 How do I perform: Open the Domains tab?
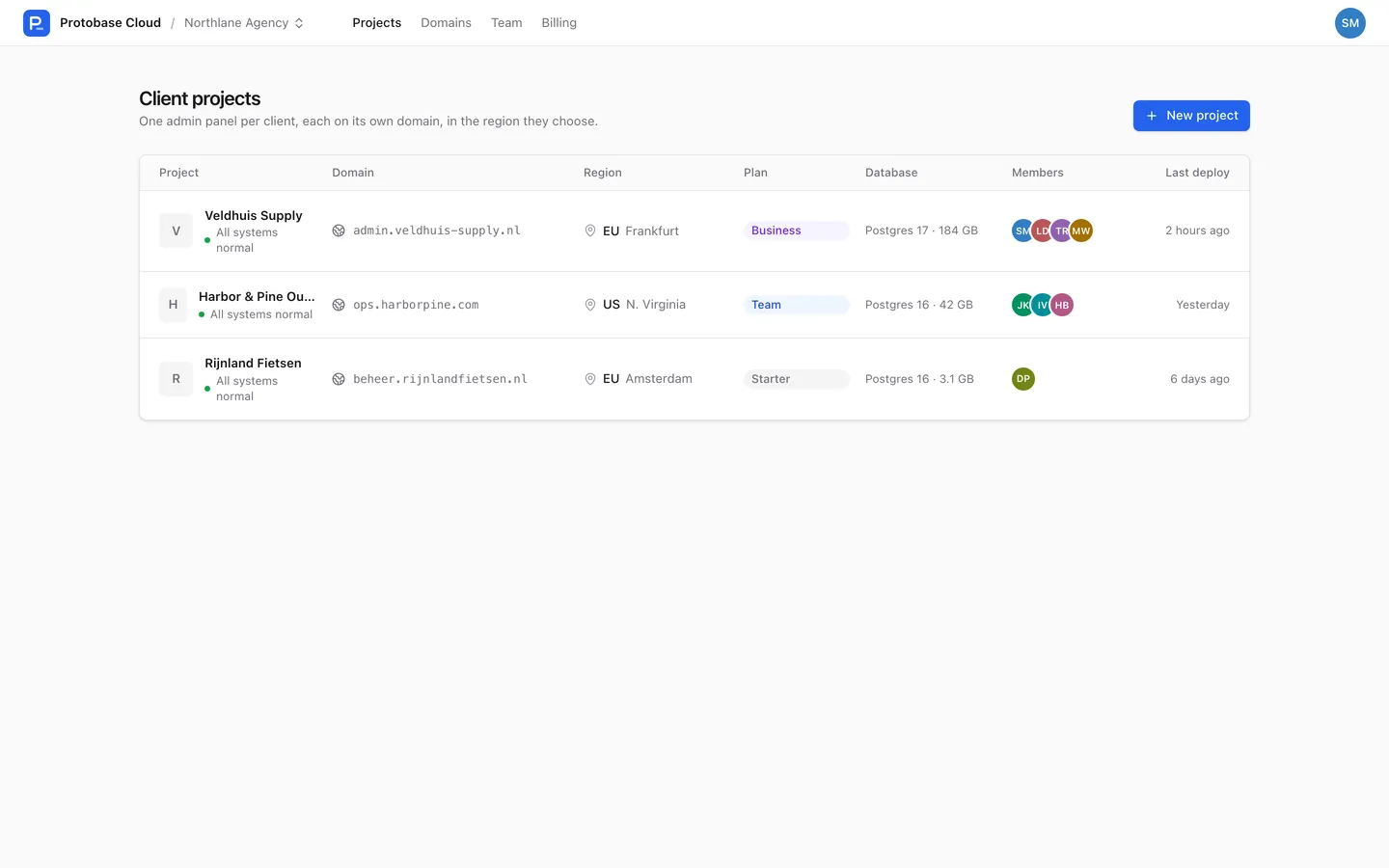446,23
